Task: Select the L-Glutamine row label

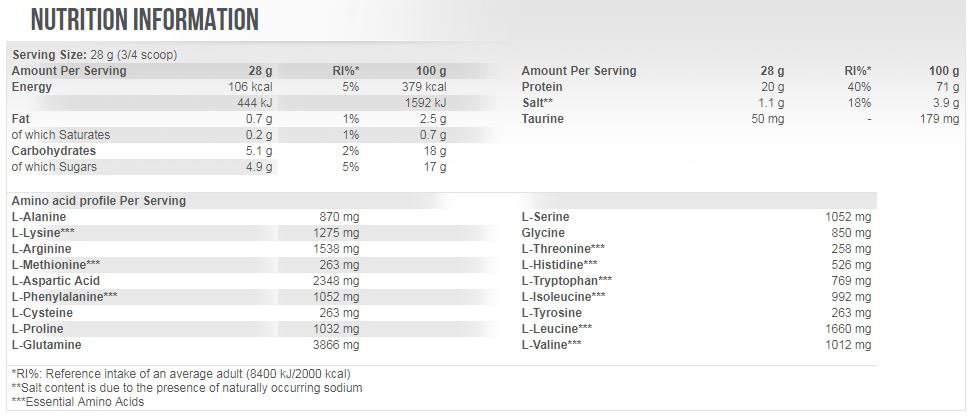Action: click(x=46, y=345)
